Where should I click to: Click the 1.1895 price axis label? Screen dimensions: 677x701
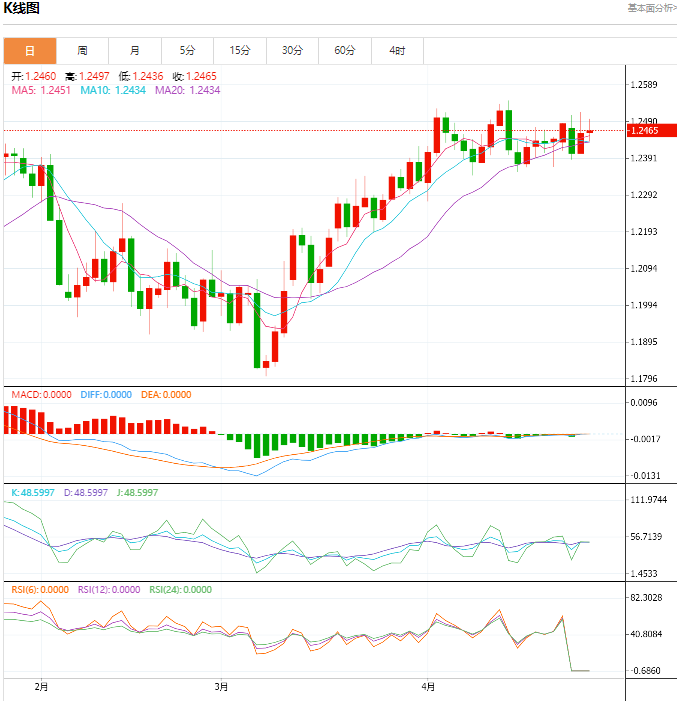click(644, 342)
